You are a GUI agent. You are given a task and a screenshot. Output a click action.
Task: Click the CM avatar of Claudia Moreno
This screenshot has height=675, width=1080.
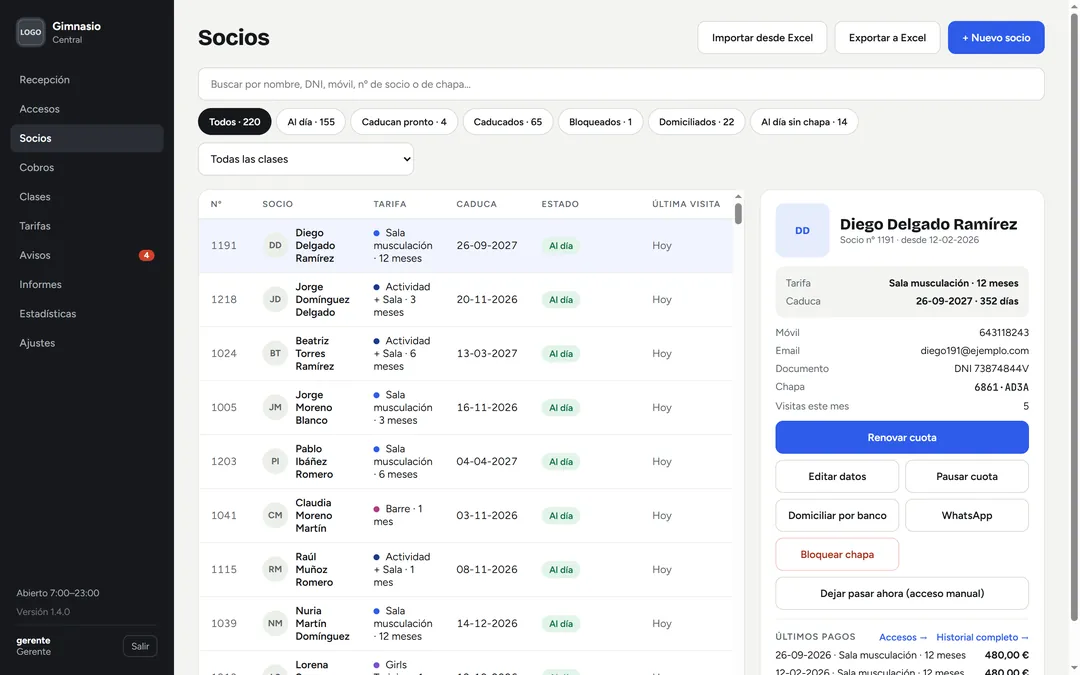[275, 515]
